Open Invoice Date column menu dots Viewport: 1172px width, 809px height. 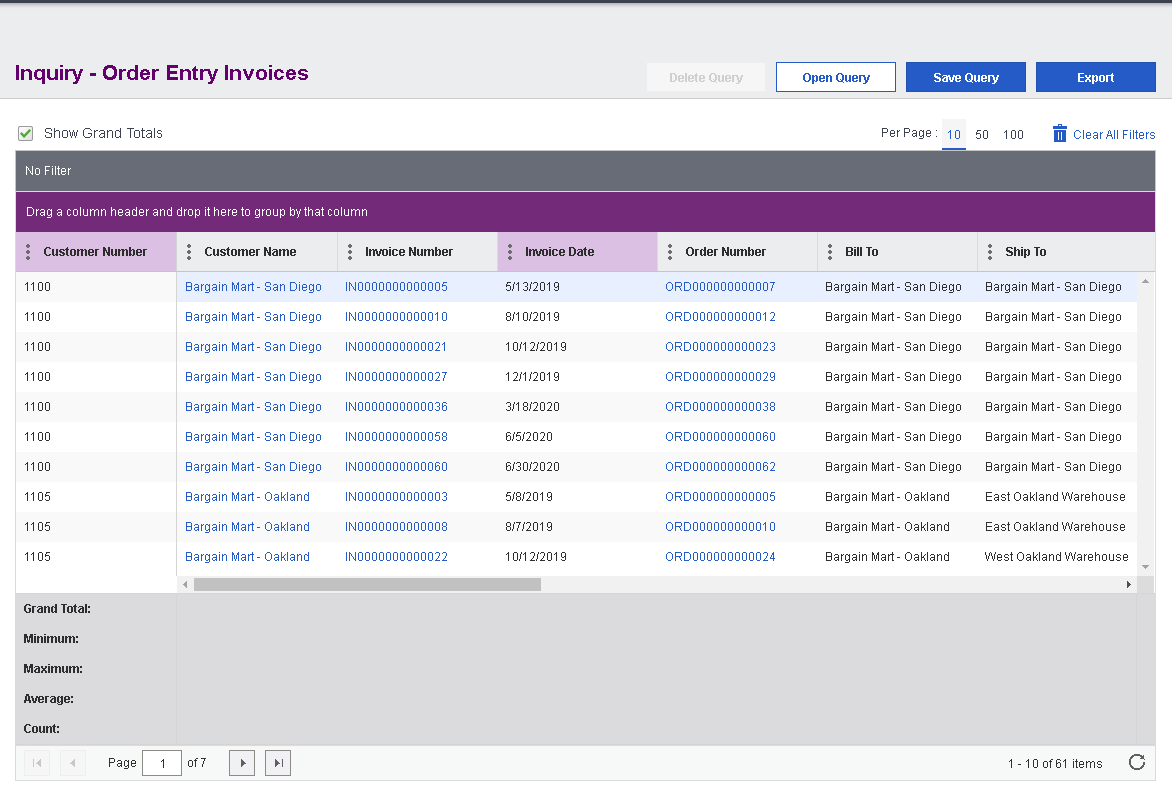pyautogui.click(x=510, y=252)
